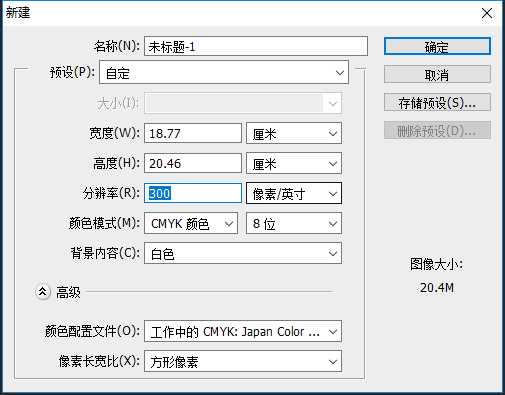Open the 颜色配置文件 dropdown (Japan Color)
The width and height of the screenshot is (505, 395).
[243, 331]
